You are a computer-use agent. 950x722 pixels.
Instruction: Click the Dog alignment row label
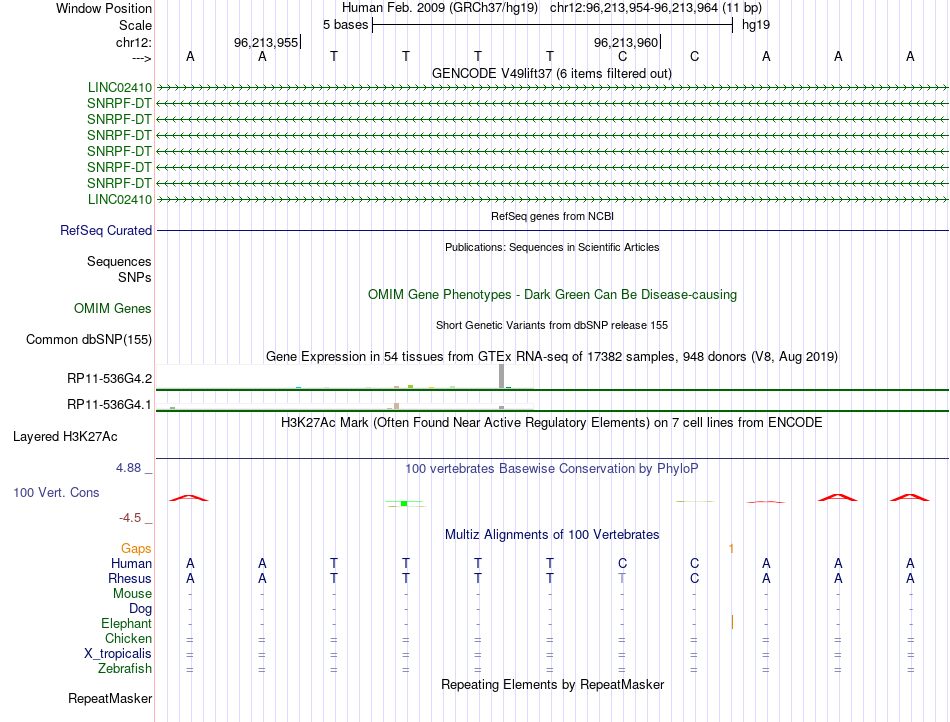tap(140, 608)
